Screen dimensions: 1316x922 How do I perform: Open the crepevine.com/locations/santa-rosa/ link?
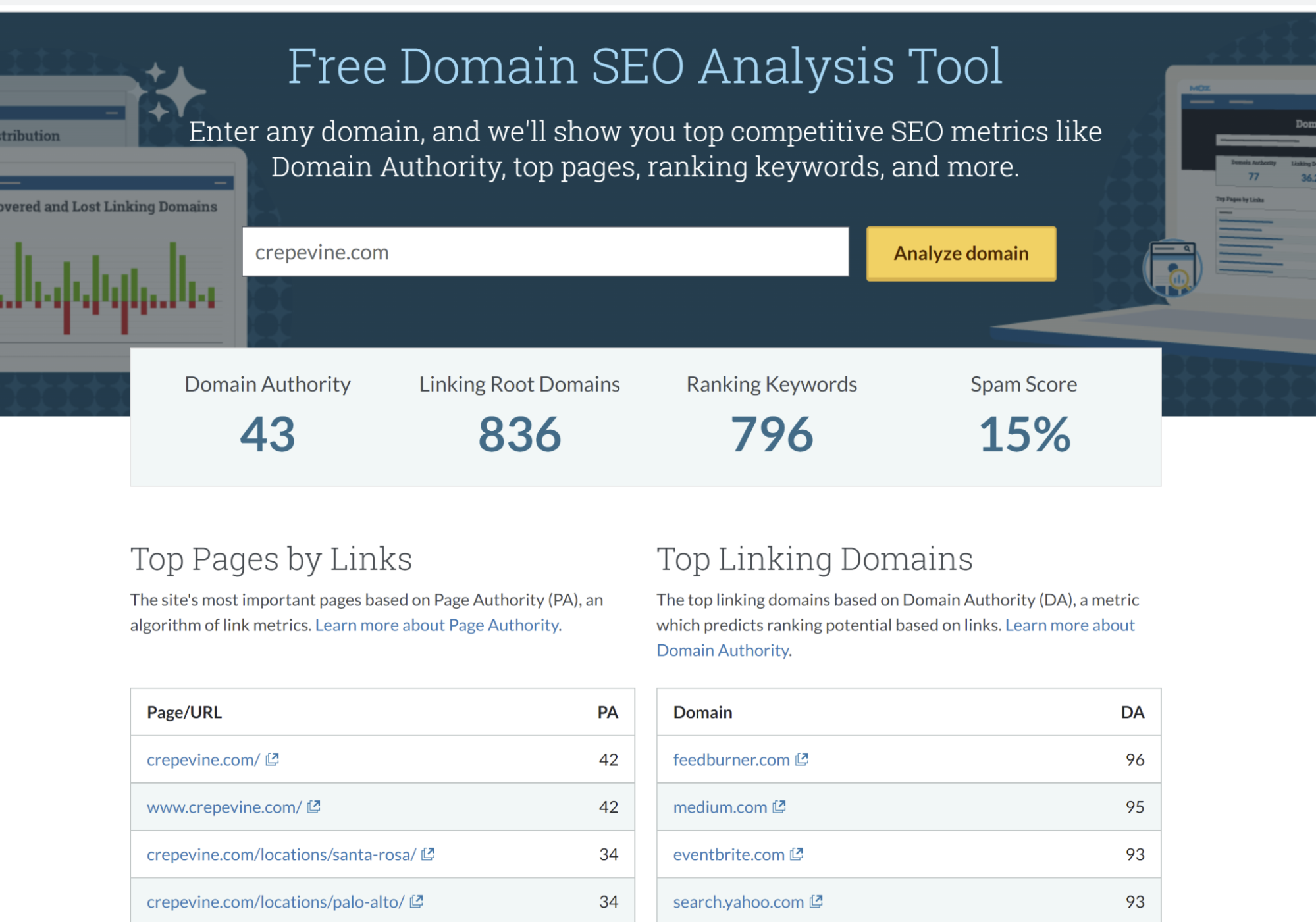281,855
